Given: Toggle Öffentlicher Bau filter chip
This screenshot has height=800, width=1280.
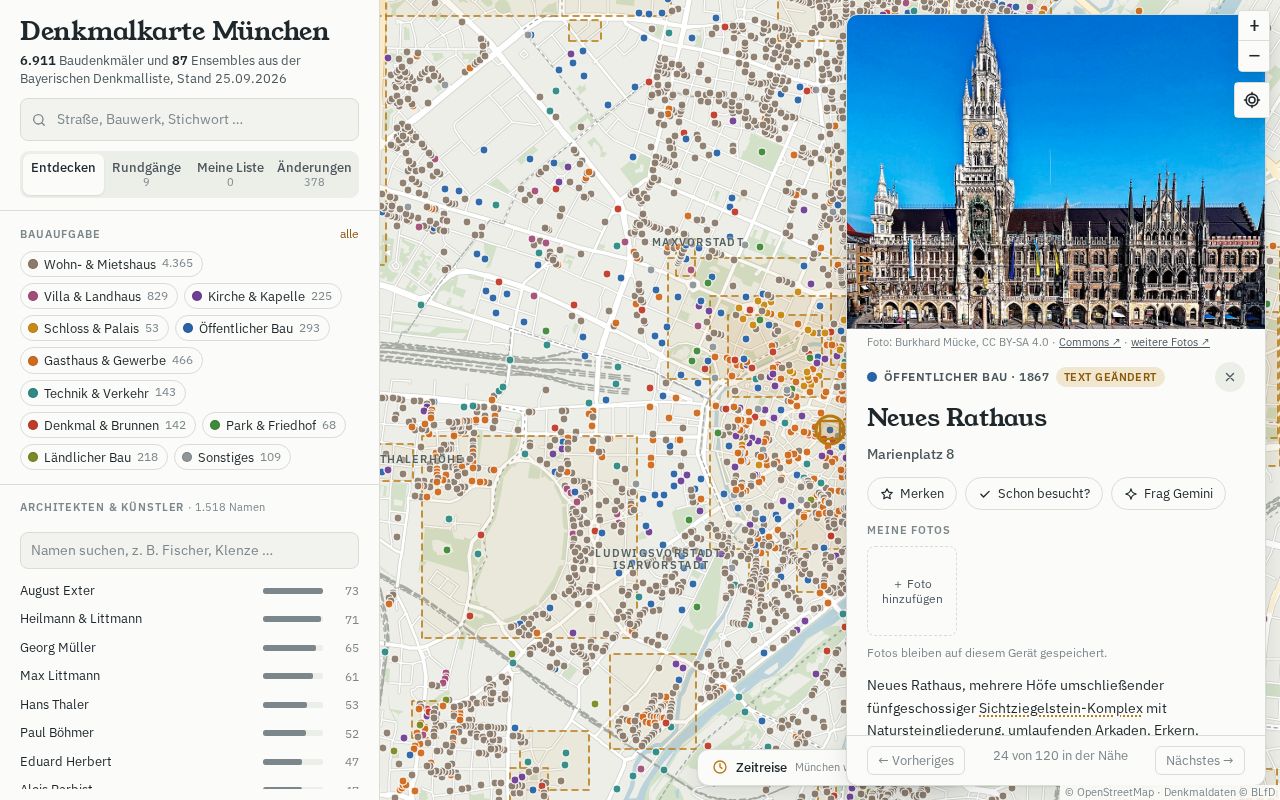Looking at the screenshot, I should 252,328.
